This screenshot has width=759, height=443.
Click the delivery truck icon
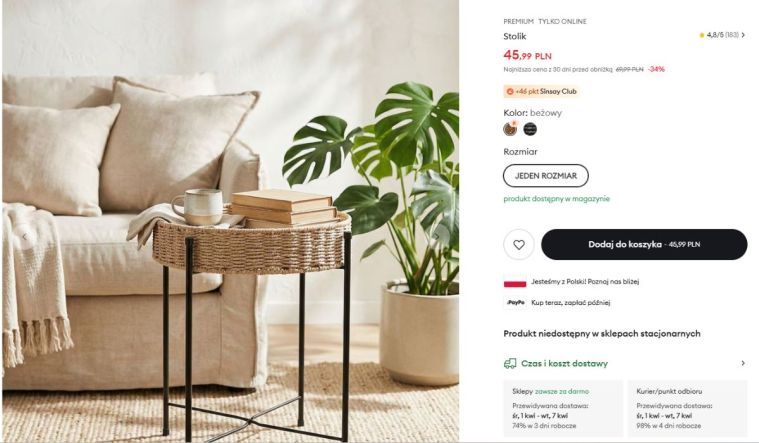point(510,364)
